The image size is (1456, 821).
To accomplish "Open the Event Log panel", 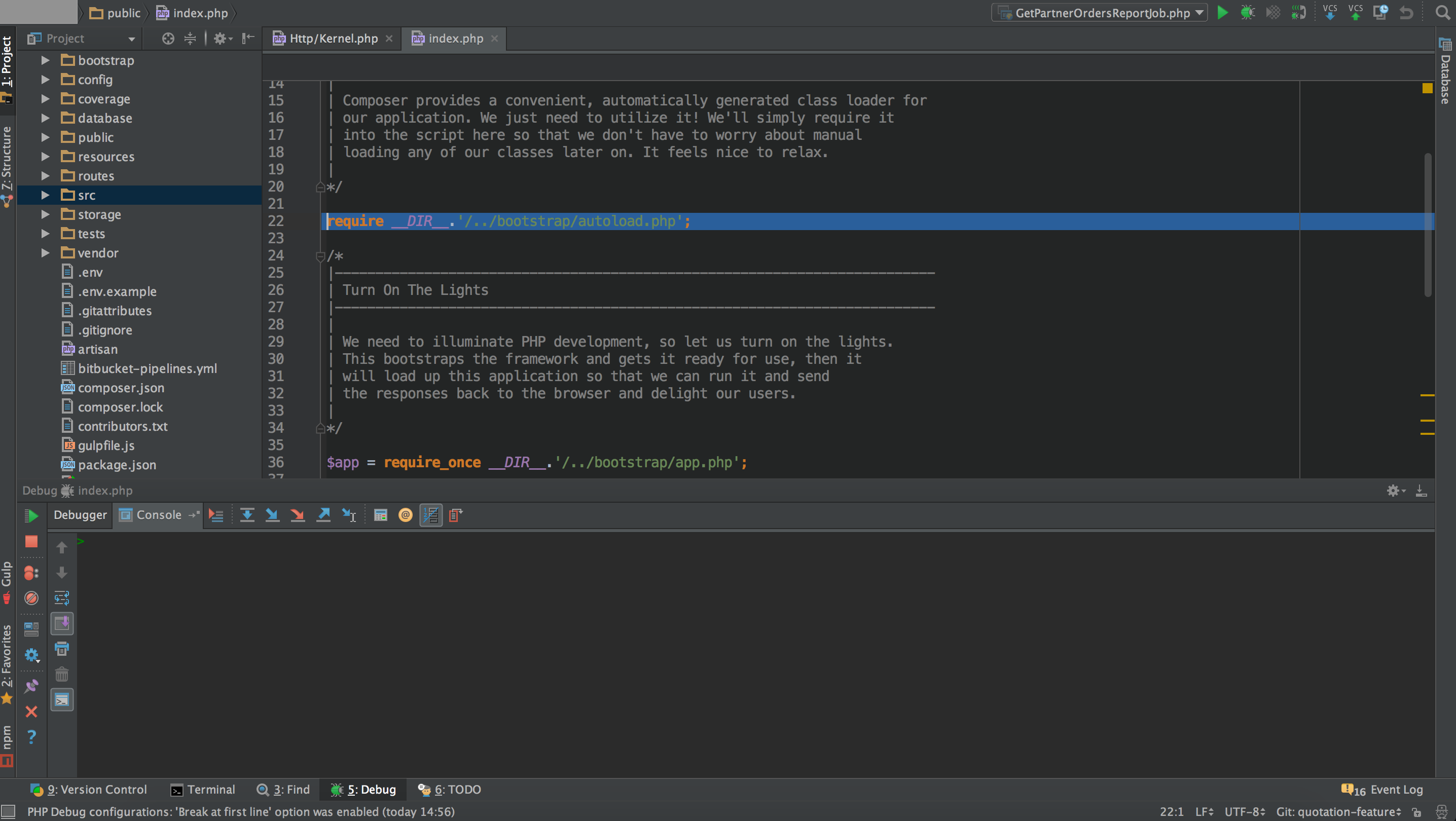I will [1382, 790].
